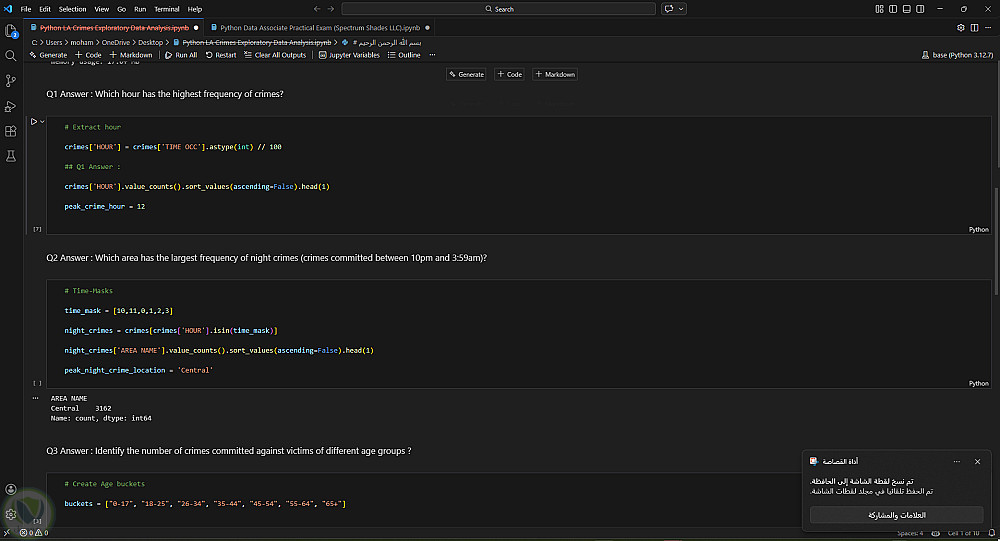
Task: Open the Copilot chat dropdown arrow
Action: click(682, 8)
